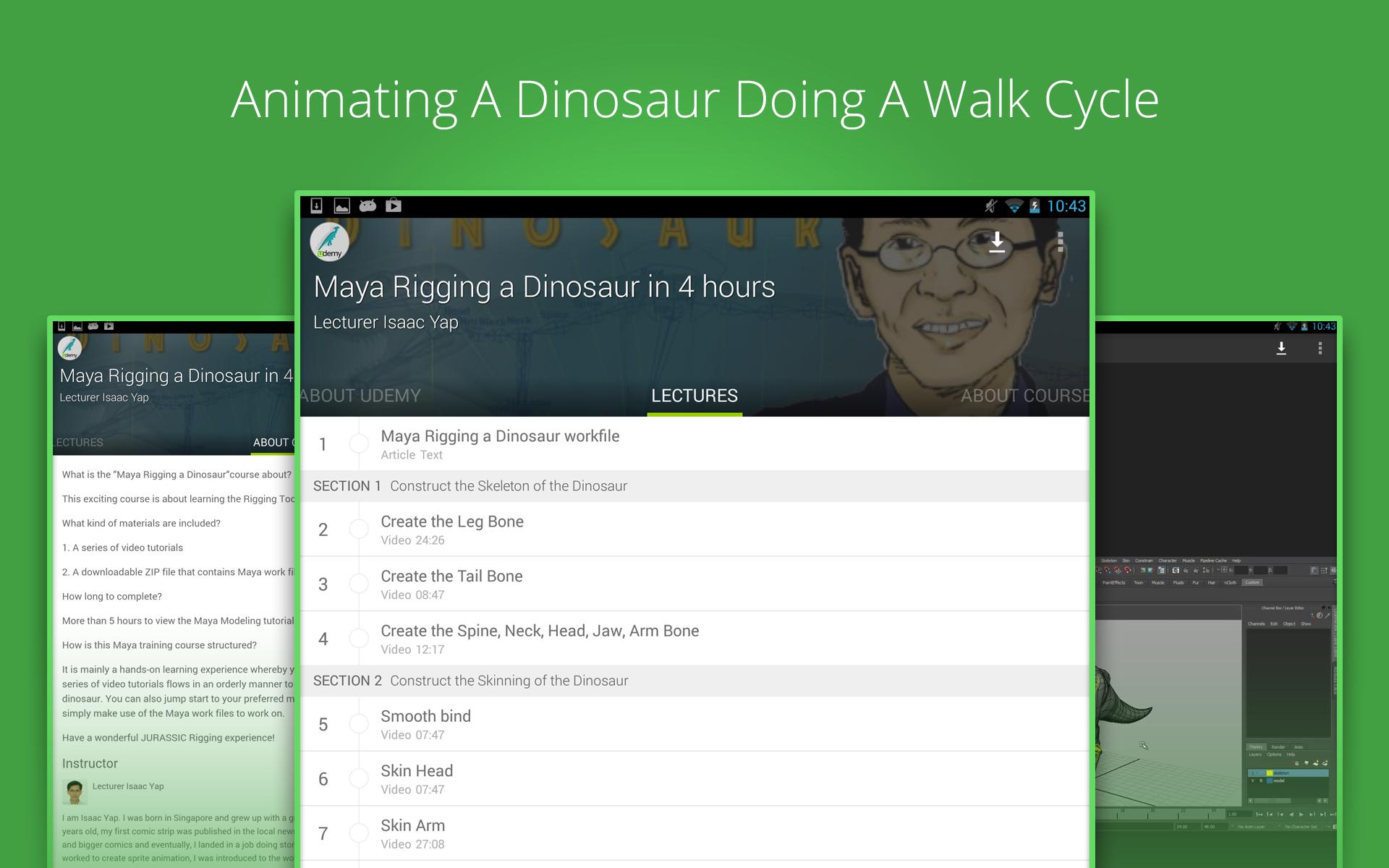Viewport: 1389px width, 868px height.
Task: Open the overflow menu in center header
Action: [x=1060, y=242]
